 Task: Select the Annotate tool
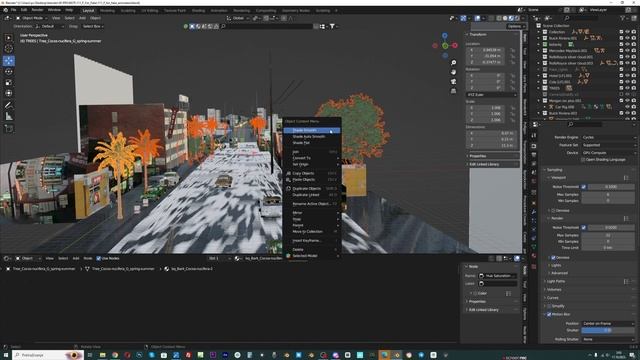coord(9,105)
